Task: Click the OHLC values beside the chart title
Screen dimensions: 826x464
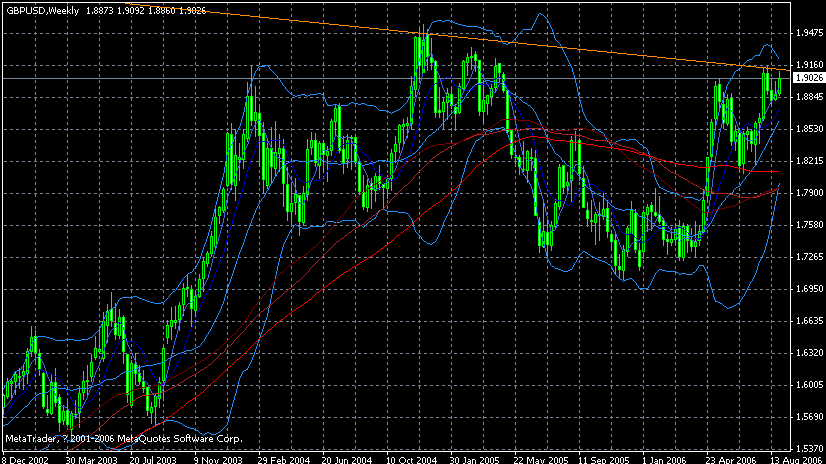Action: pyautogui.click(x=146, y=11)
